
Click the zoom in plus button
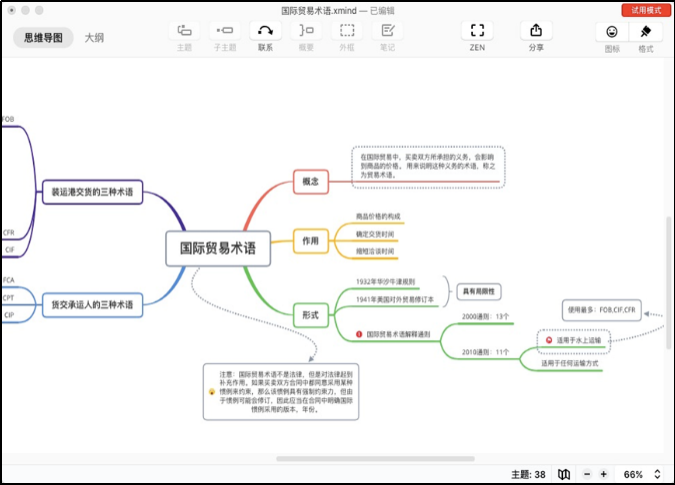pos(604,473)
